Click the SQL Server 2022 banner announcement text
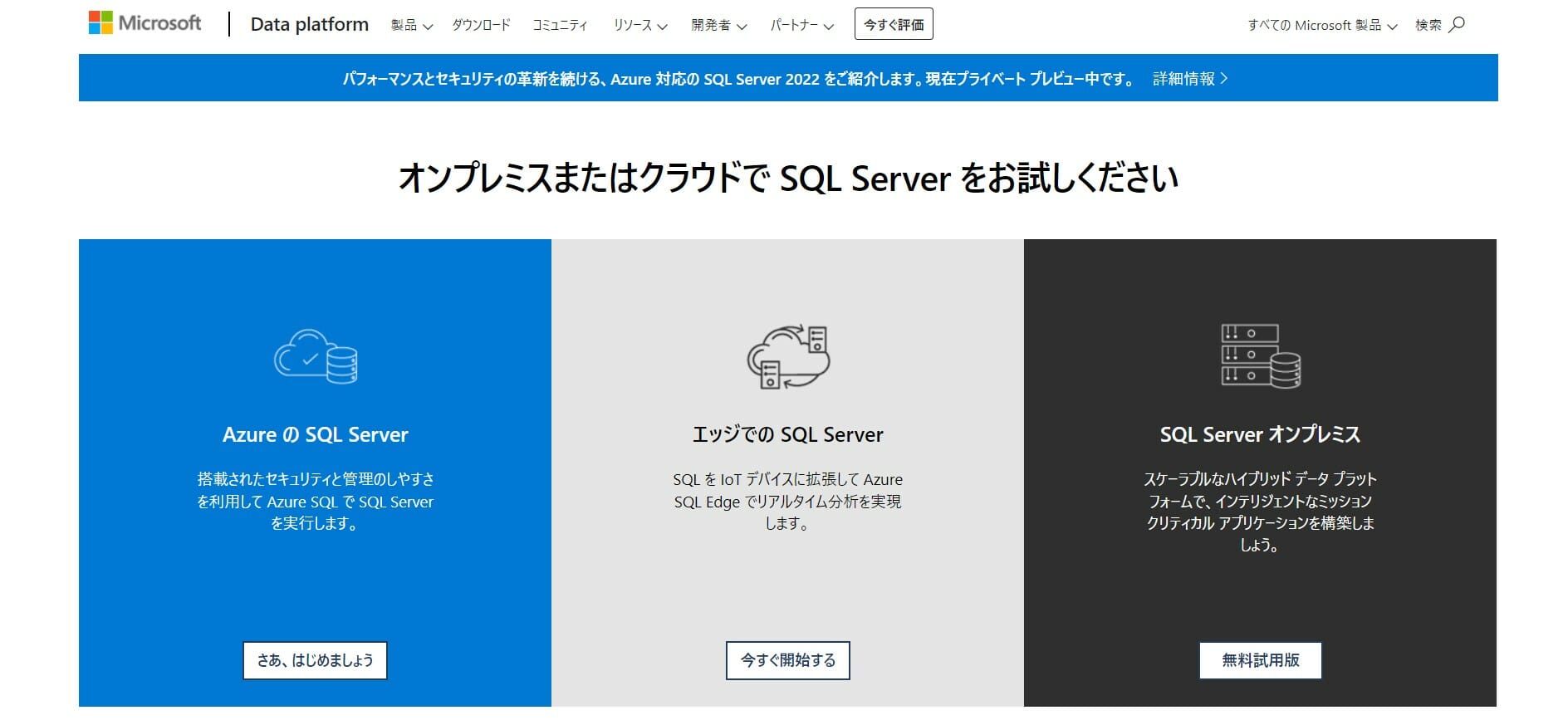This screenshot has width=1568, height=720. pyautogui.click(x=739, y=78)
